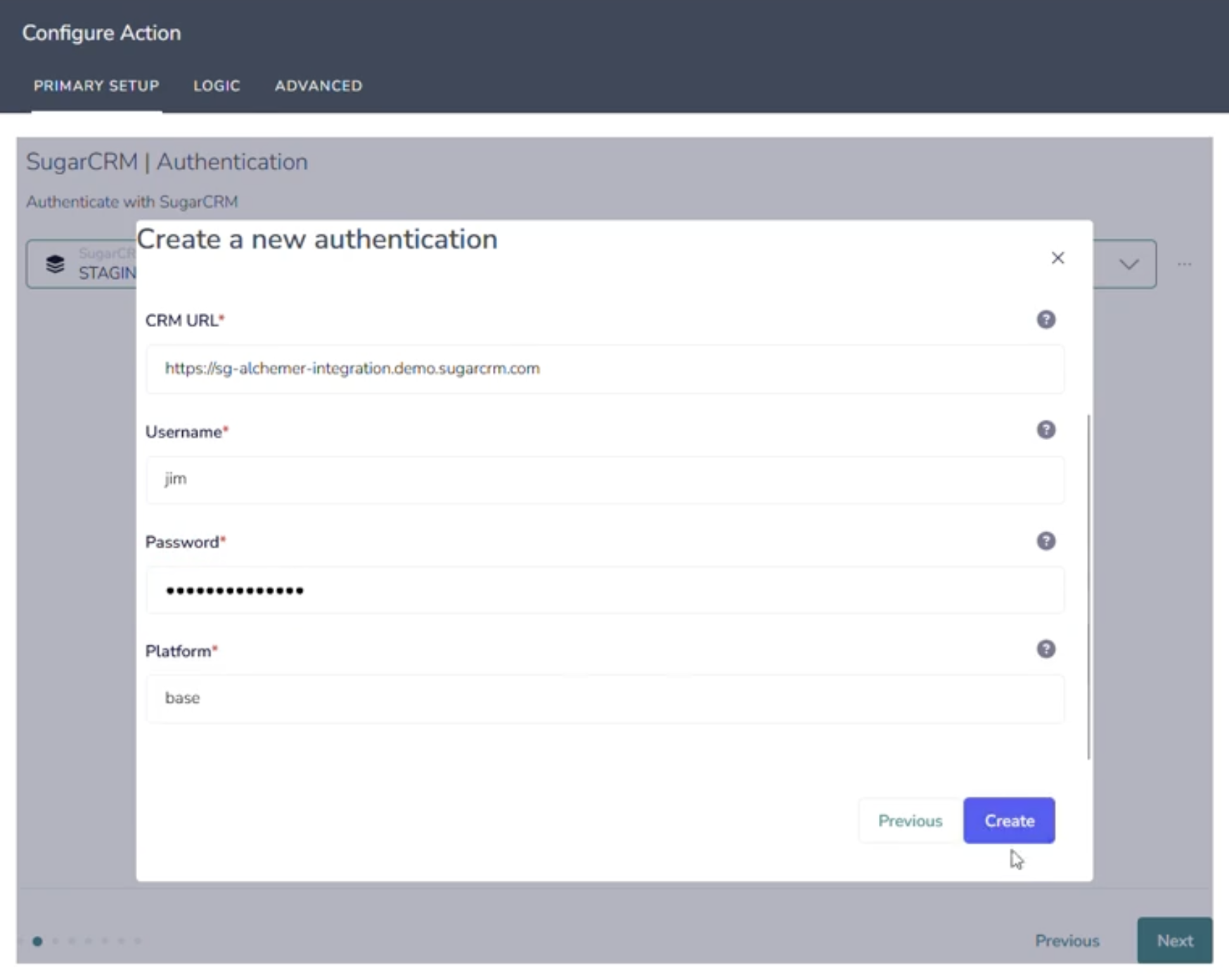Open the Logic tab
Image resolution: width=1229 pixels, height=980 pixels.
217,86
